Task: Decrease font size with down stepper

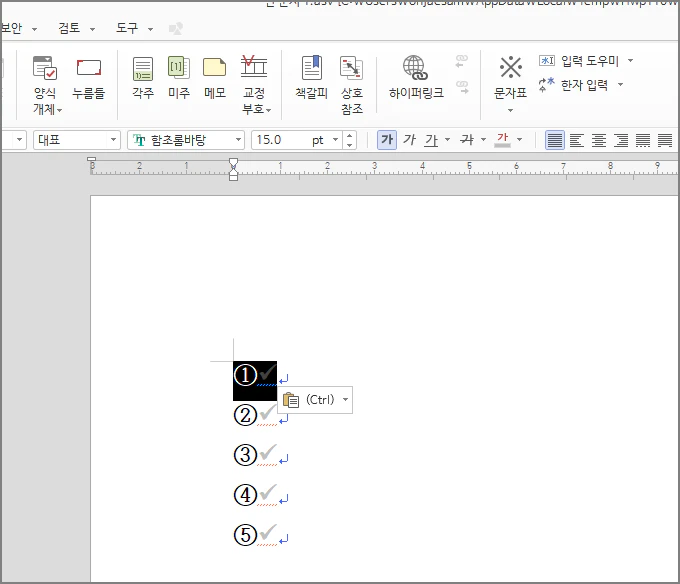Action: (x=350, y=145)
